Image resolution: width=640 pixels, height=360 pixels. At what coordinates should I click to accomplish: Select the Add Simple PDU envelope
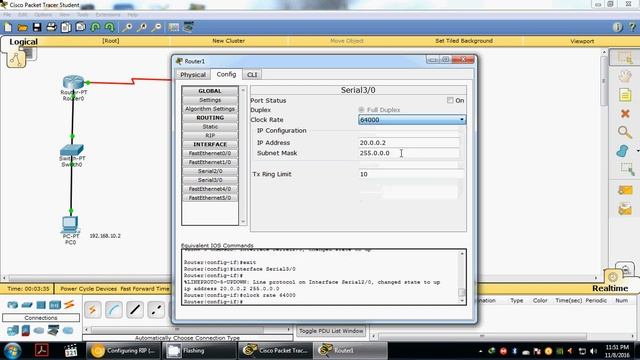(x=625, y=190)
